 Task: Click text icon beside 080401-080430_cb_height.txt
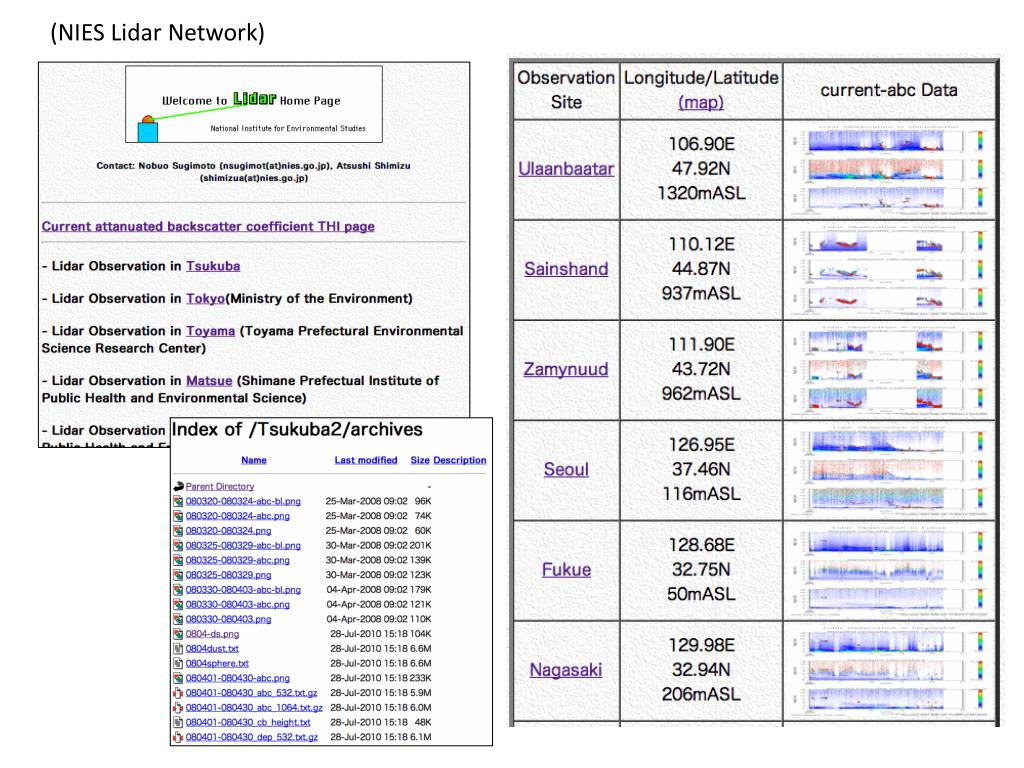[178, 722]
